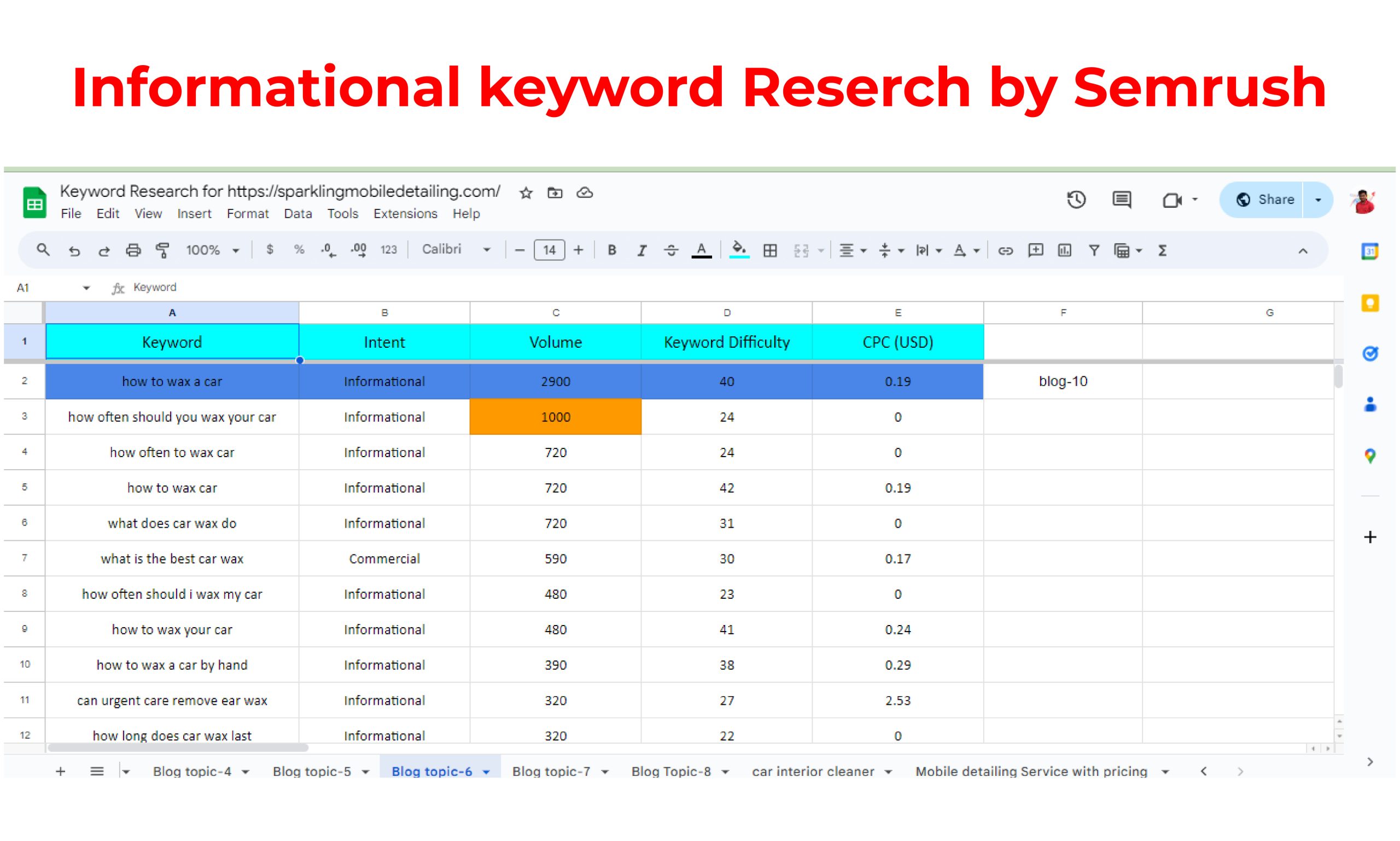Toggle strikethrough formatting

[x=671, y=250]
